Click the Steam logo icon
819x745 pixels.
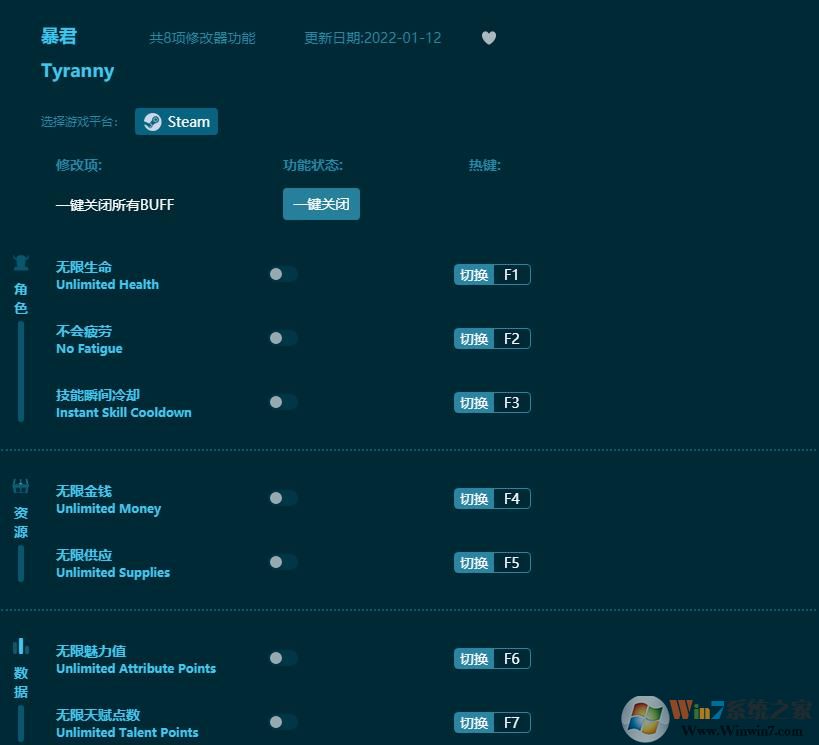click(x=152, y=121)
